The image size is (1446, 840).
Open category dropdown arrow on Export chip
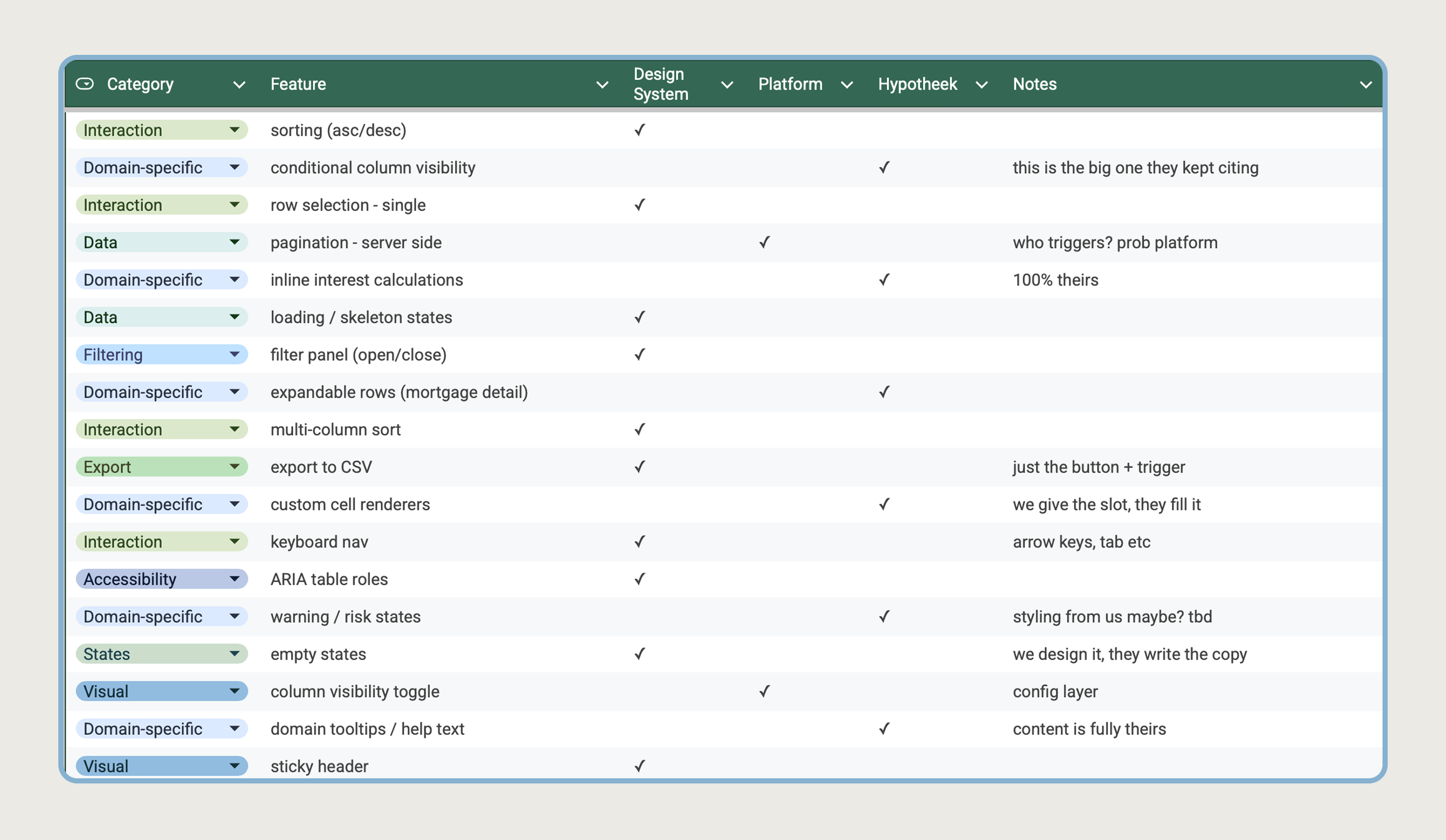pos(234,467)
